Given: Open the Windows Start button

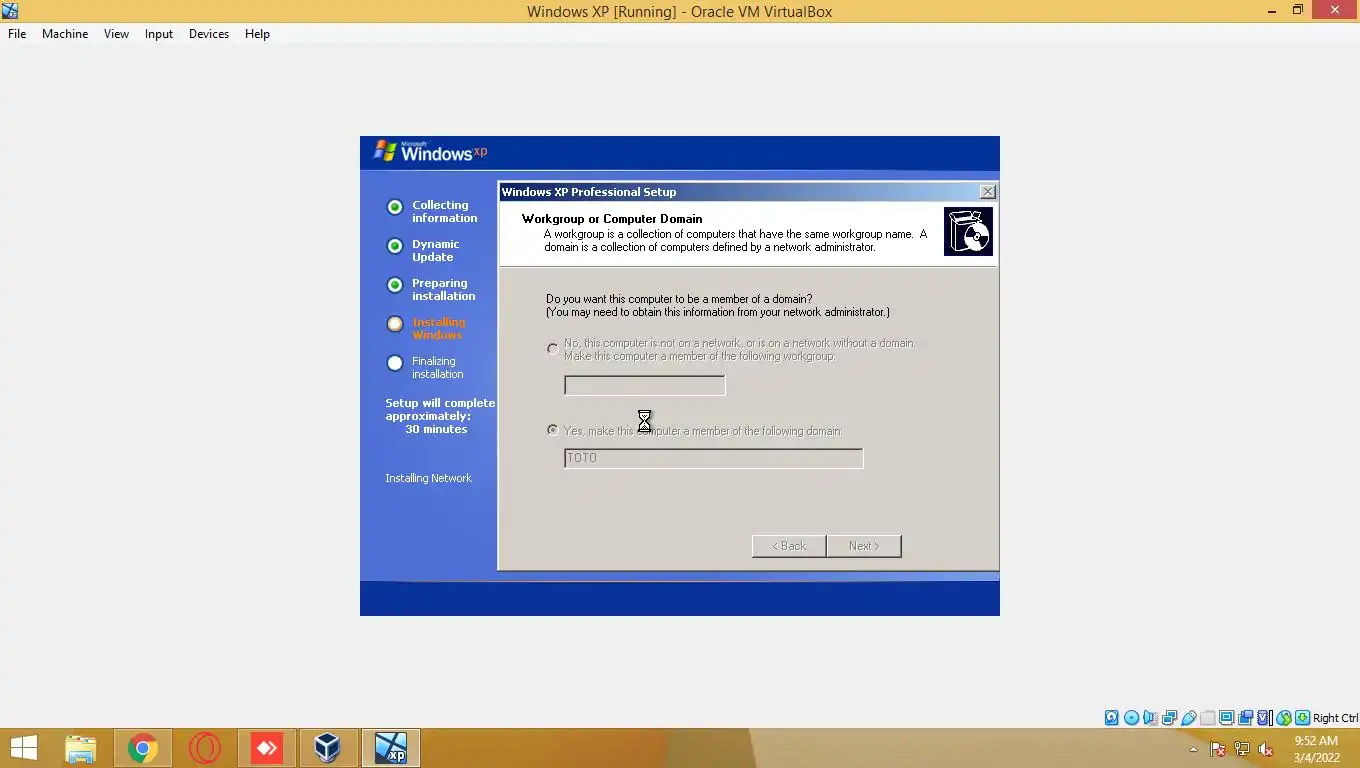Looking at the screenshot, I should click(23, 748).
